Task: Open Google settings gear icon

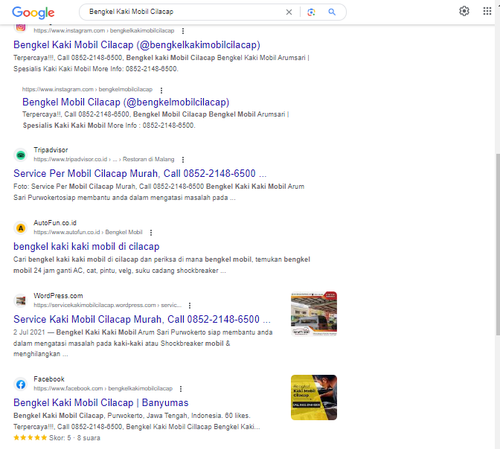Action: 464,11
